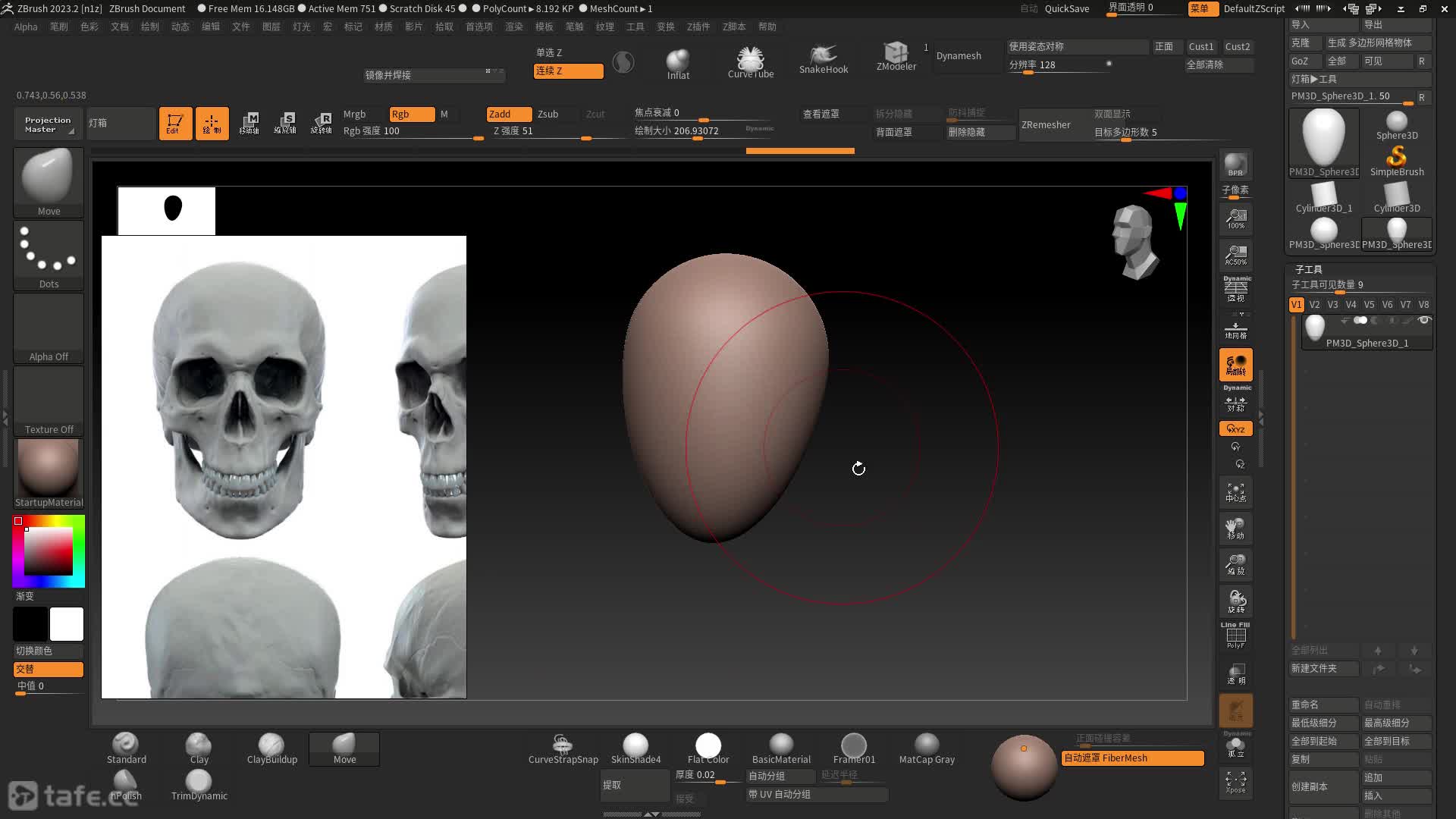Enable XYZ rotation mode
The height and width of the screenshot is (819, 1456).
coord(1235,428)
